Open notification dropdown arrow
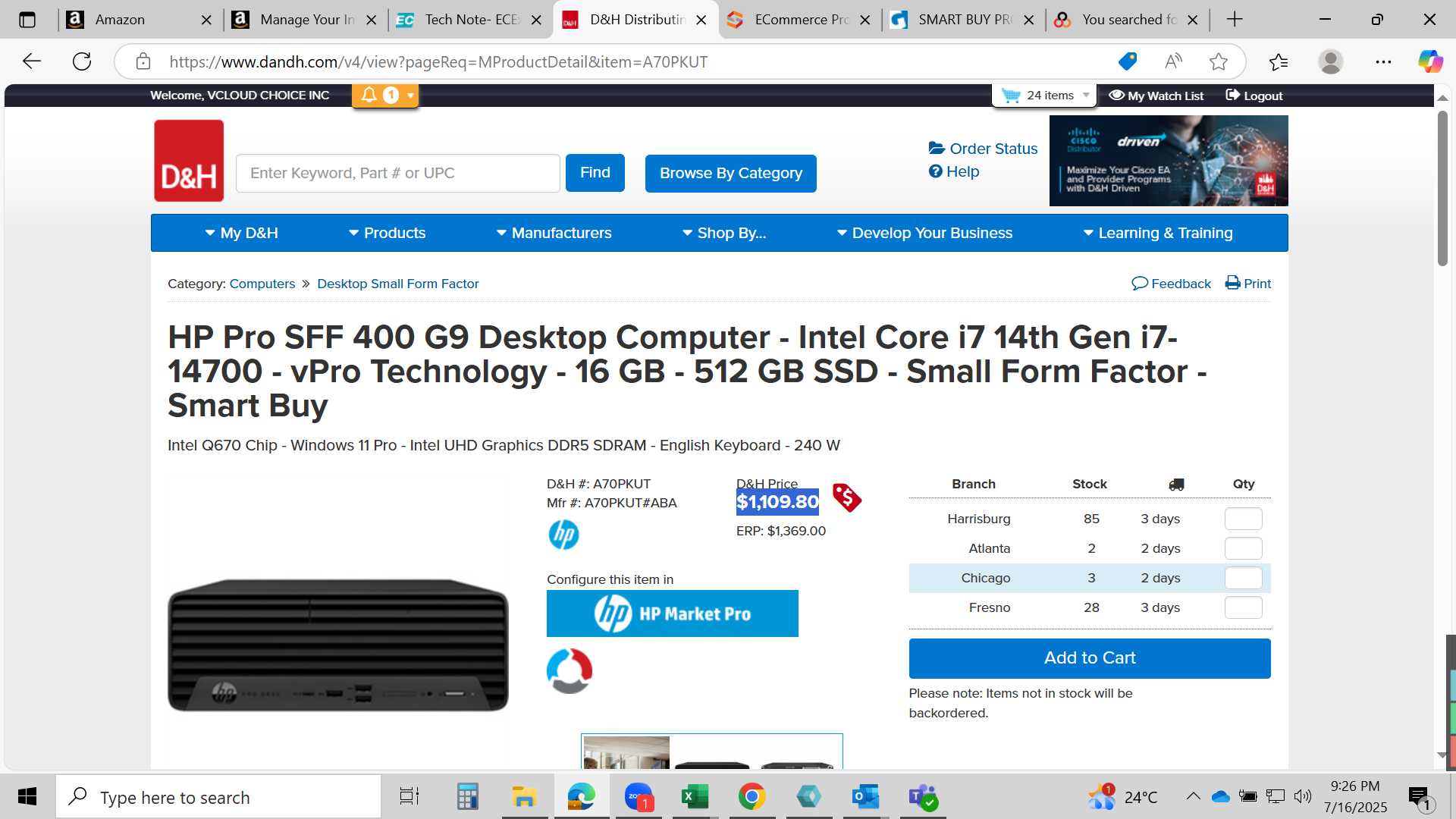This screenshot has height=819, width=1456. (410, 96)
